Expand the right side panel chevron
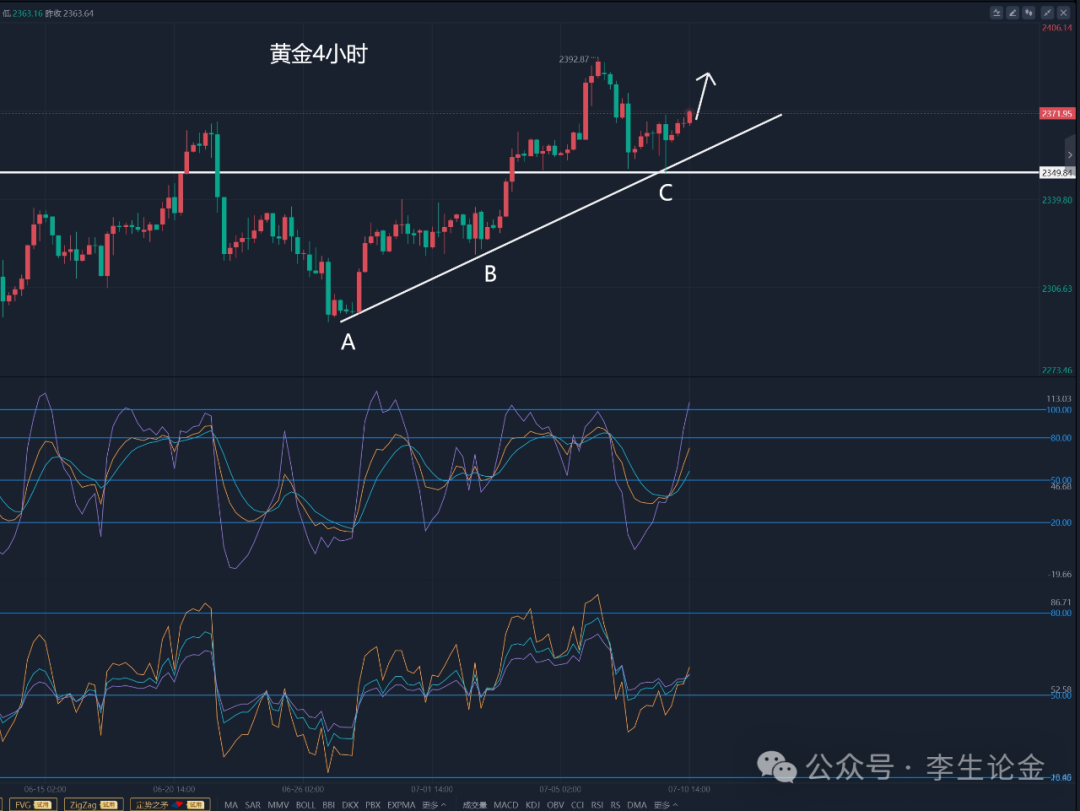Screen dimensions: 1080x811 1069,155
